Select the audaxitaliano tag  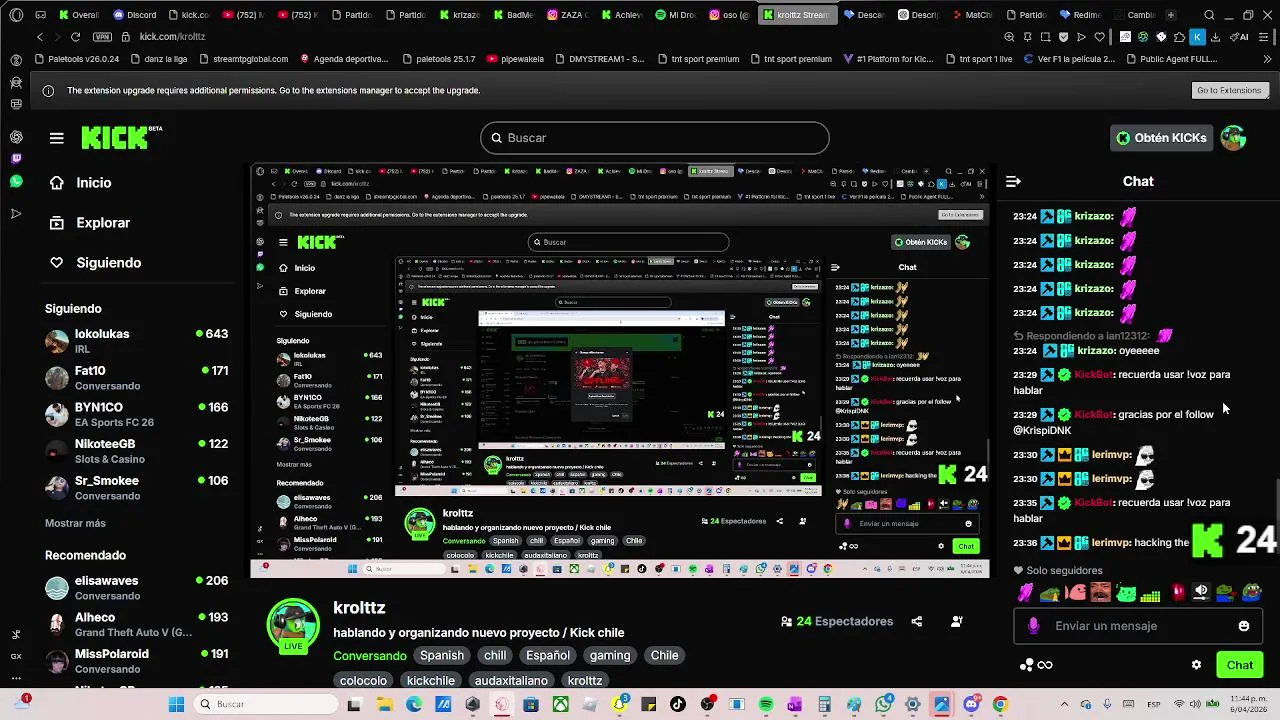(x=511, y=681)
